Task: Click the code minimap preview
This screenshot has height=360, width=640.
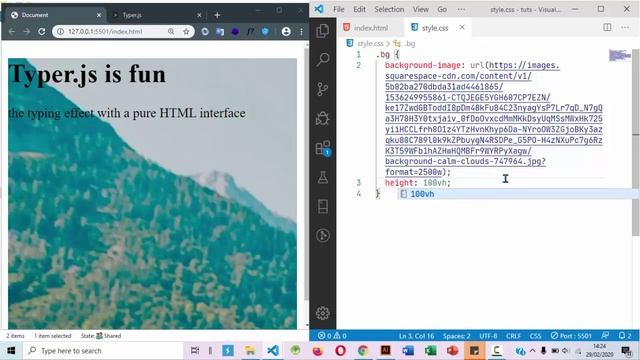Action: point(620,55)
